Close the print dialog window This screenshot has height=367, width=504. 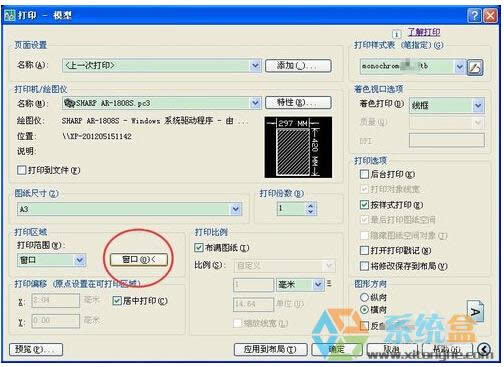pos(490,15)
